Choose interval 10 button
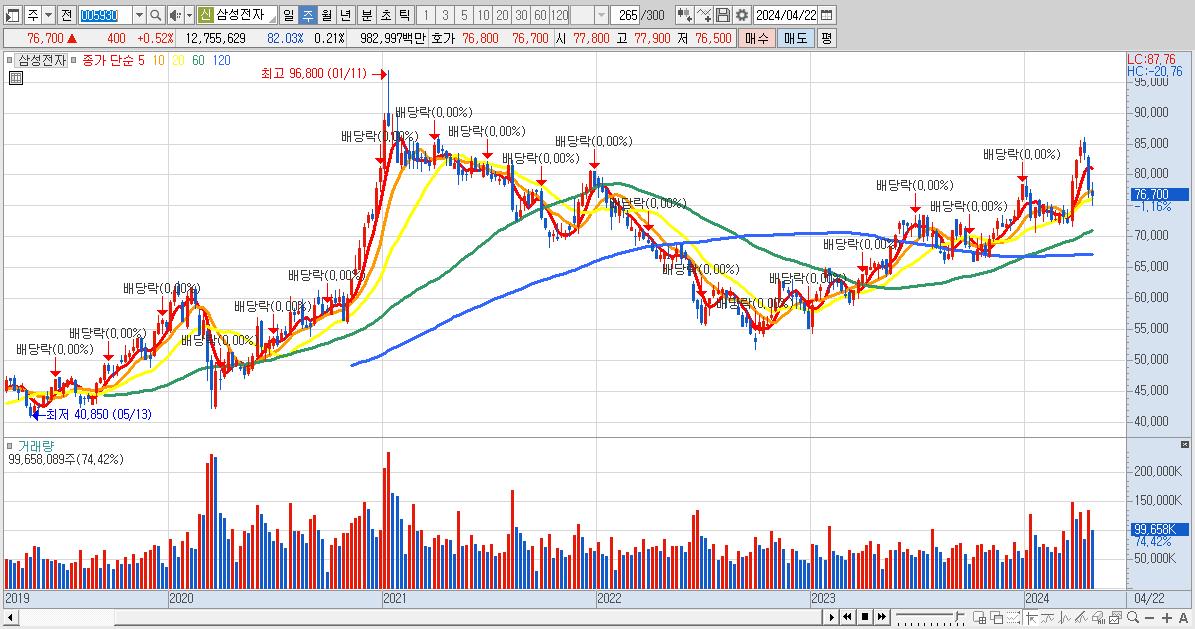The image size is (1195, 629). click(x=483, y=14)
